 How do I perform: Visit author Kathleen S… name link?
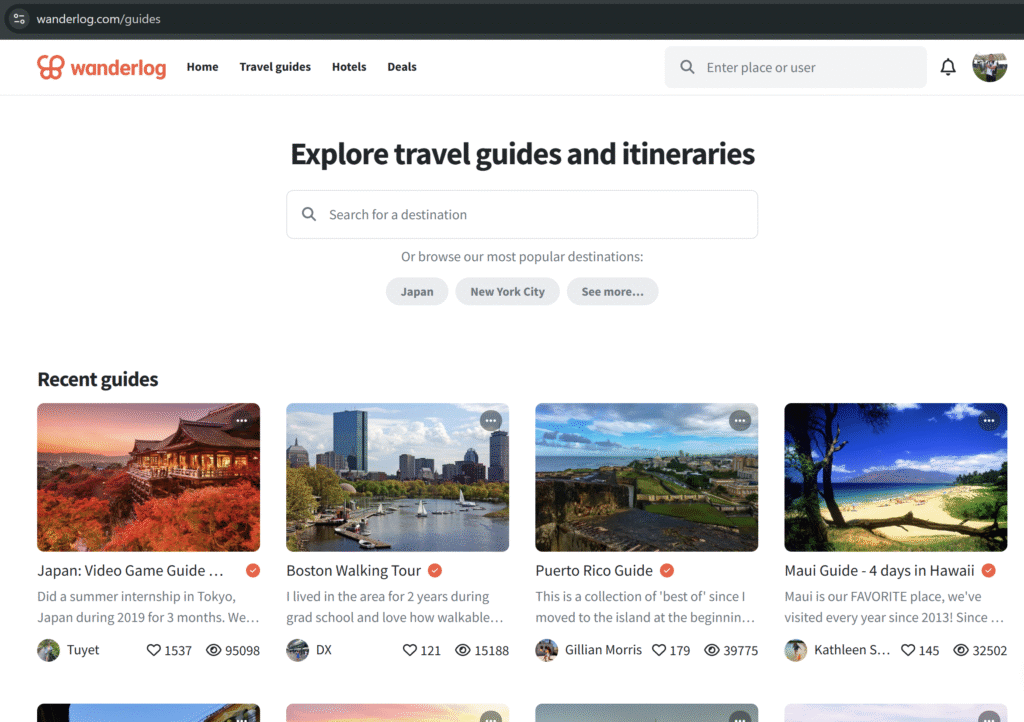852,650
